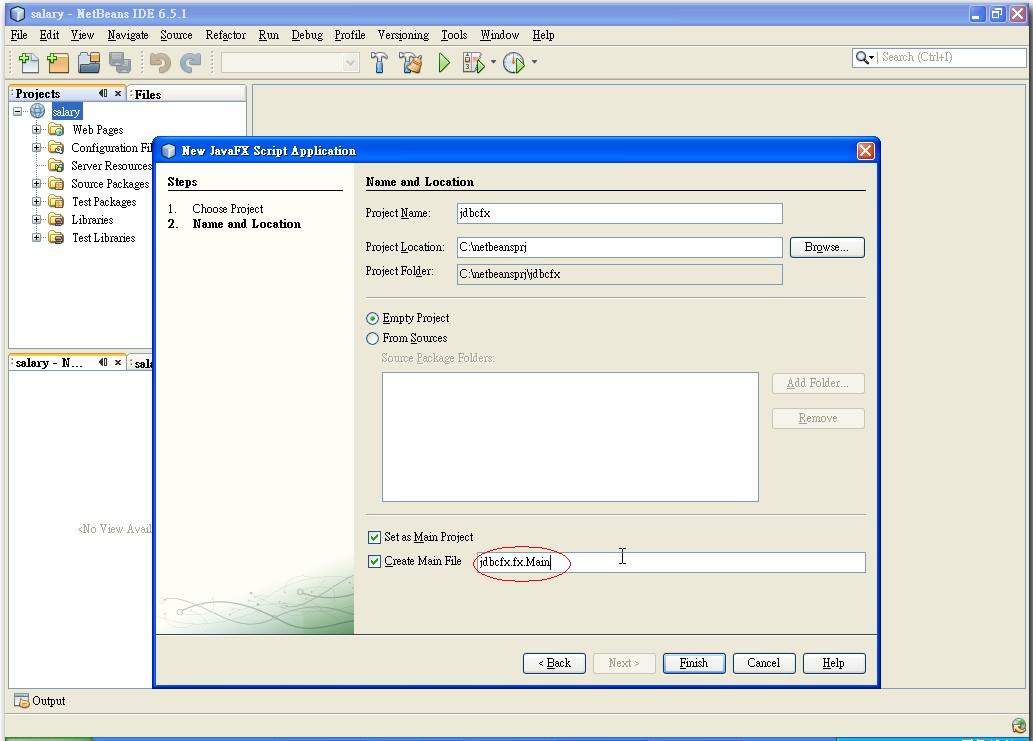Image resolution: width=1033 pixels, height=741 pixels.
Task: Click the Output window icon
Action: pyautogui.click(x=22, y=701)
